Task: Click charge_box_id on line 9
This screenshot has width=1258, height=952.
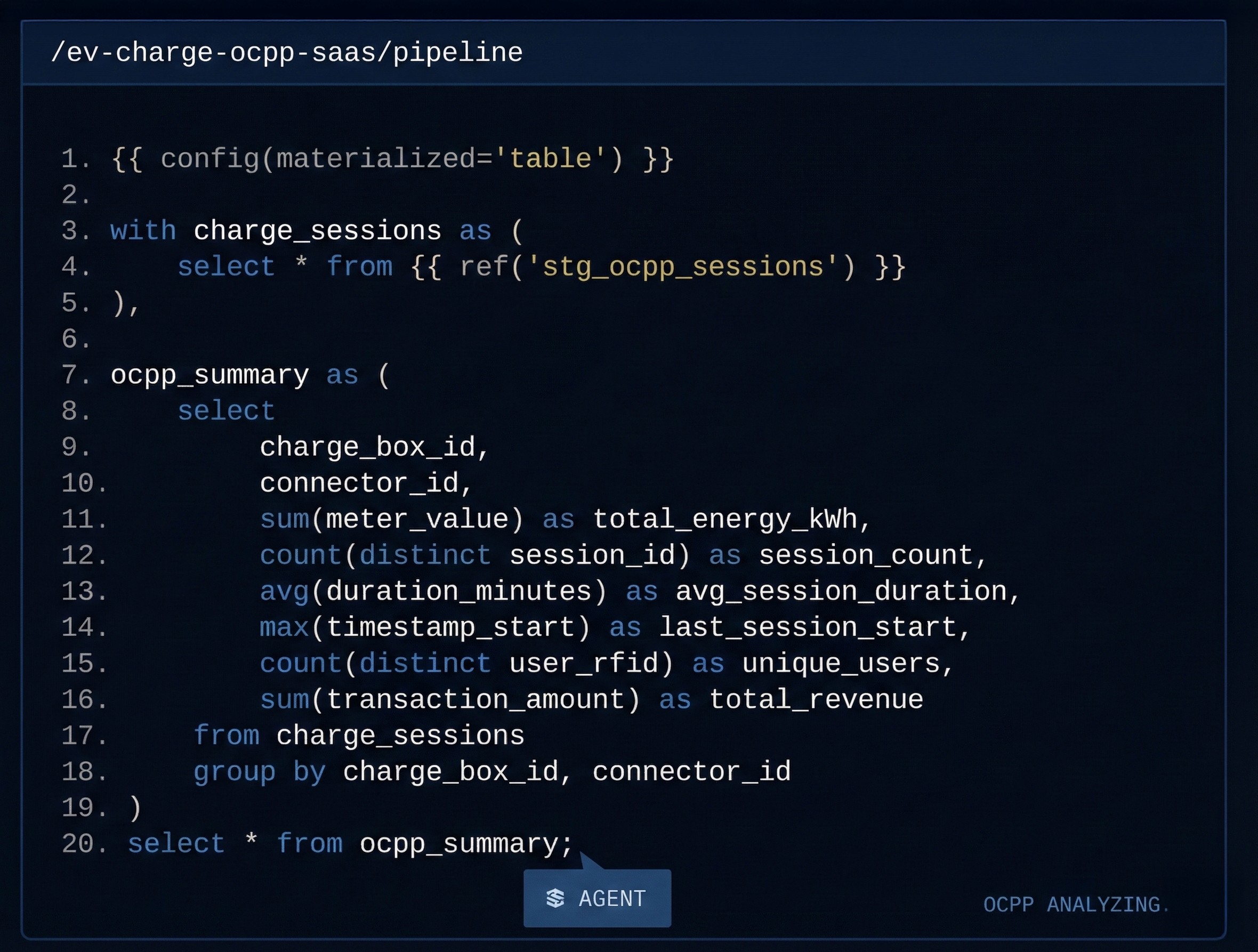Action: tap(367, 447)
